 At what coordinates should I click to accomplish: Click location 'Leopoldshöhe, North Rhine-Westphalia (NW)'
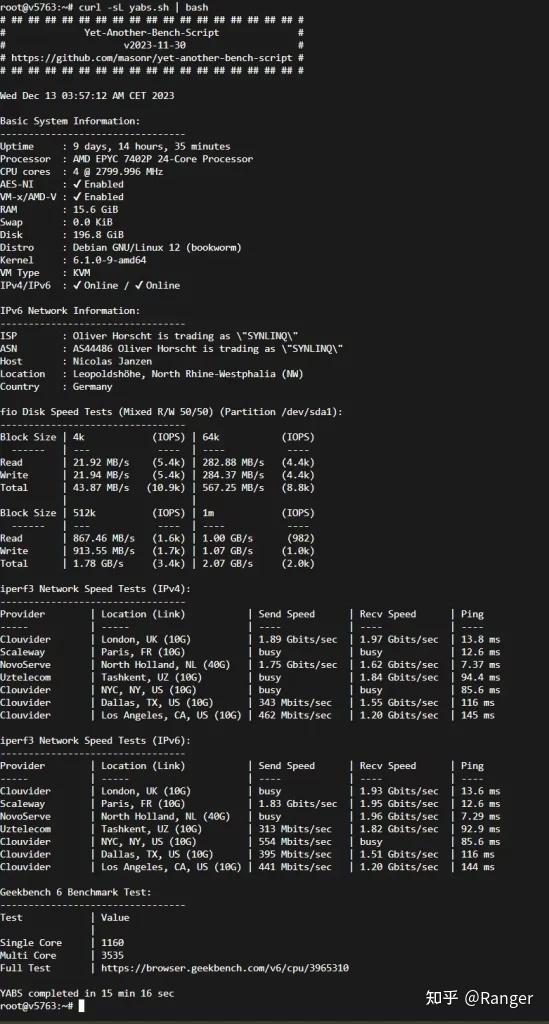(x=188, y=374)
